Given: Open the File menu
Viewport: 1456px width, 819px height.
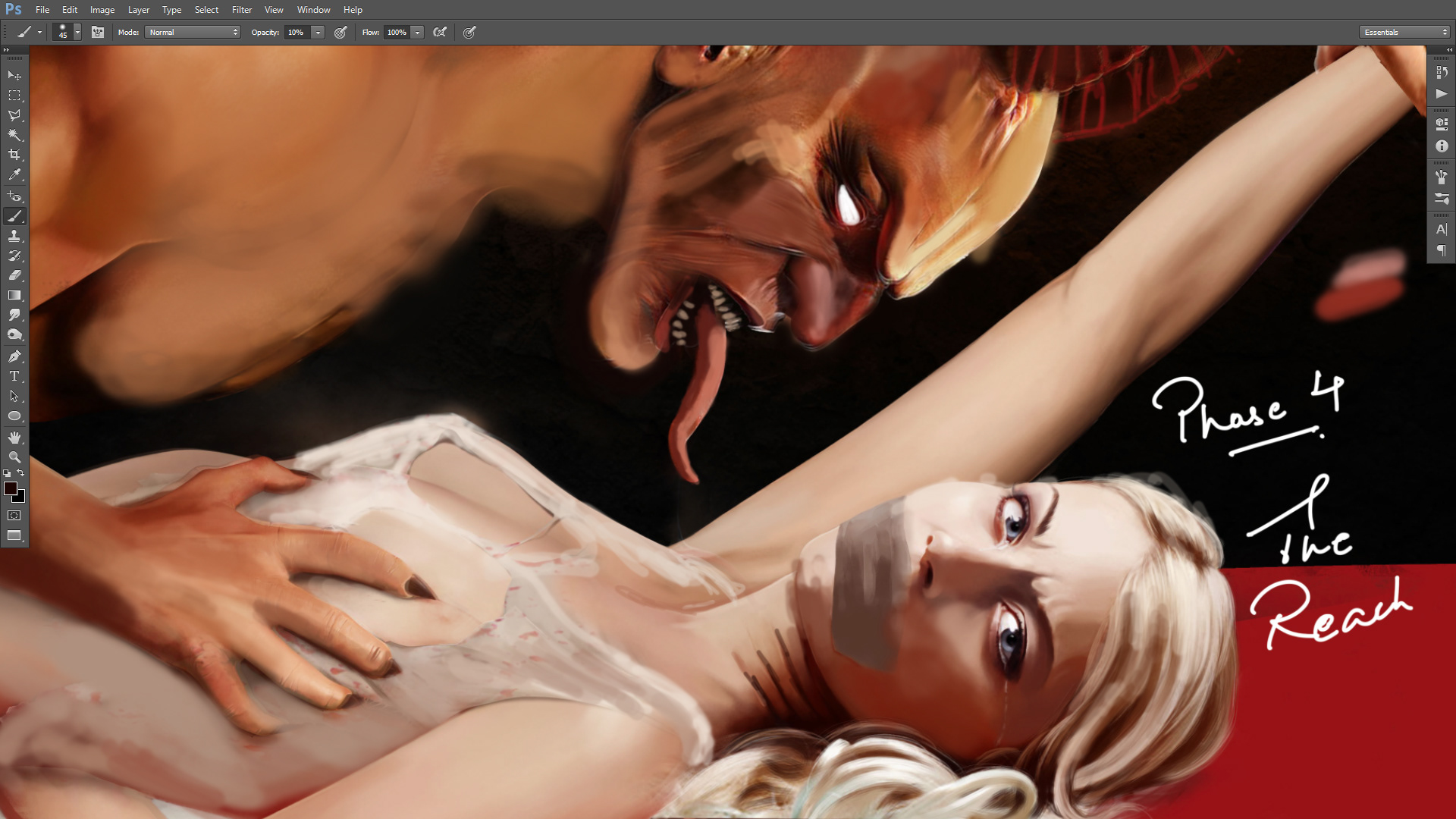Looking at the screenshot, I should tap(42, 10).
